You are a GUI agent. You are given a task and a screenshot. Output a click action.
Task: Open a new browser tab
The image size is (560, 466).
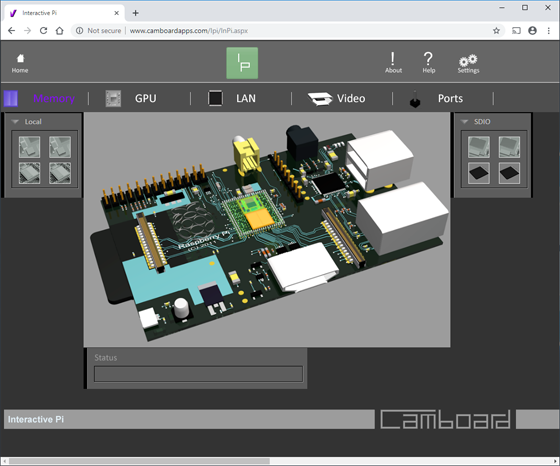pyautogui.click(x=135, y=13)
